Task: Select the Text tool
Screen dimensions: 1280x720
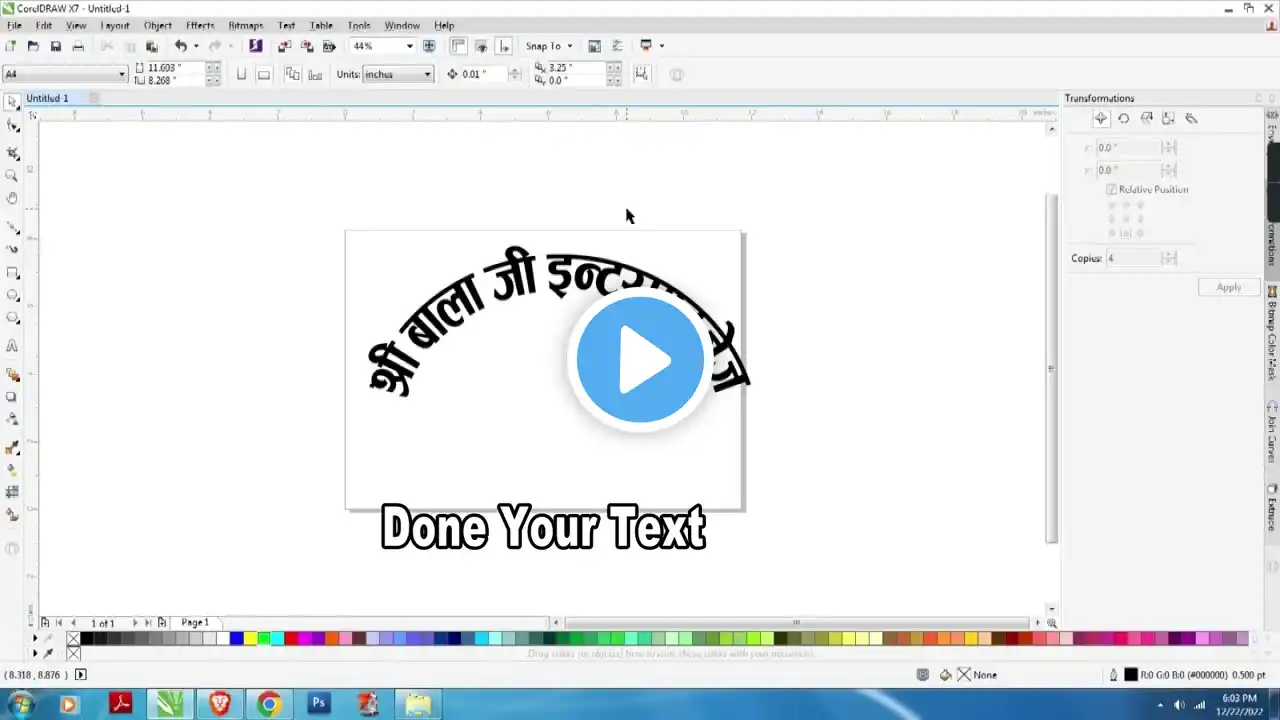Action: click(12, 346)
